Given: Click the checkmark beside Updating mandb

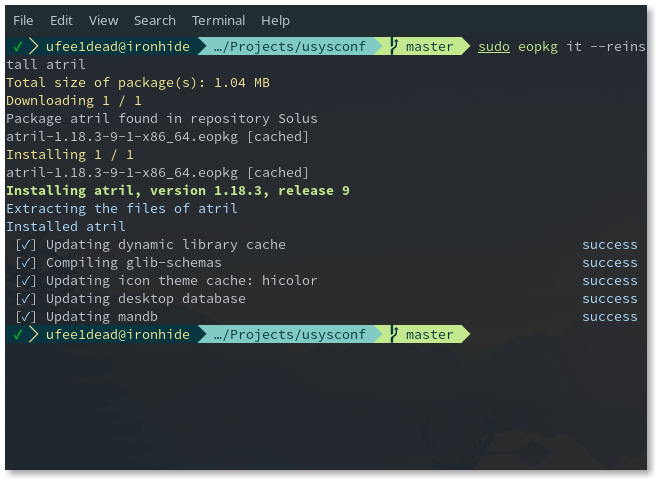Looking at the screenshot, I should pos(26,317).
